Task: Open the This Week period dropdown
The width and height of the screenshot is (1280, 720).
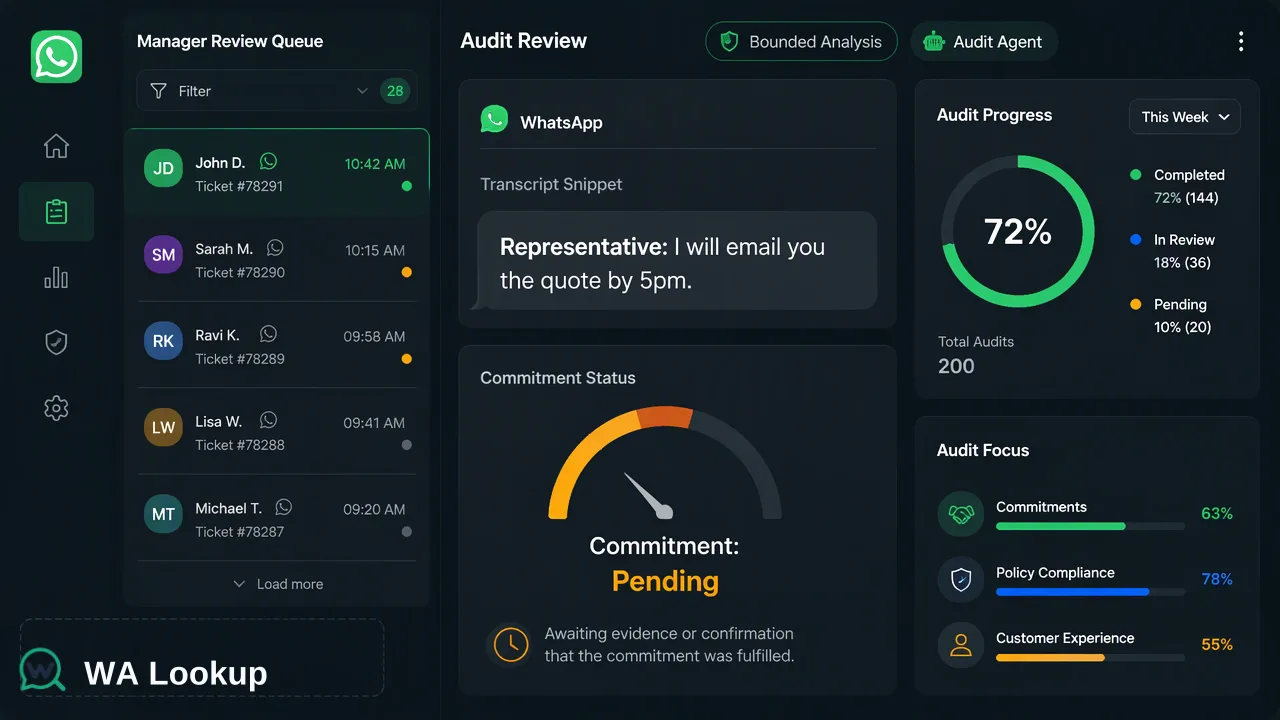Action: pyautogui.click(x=1185, y=117)
